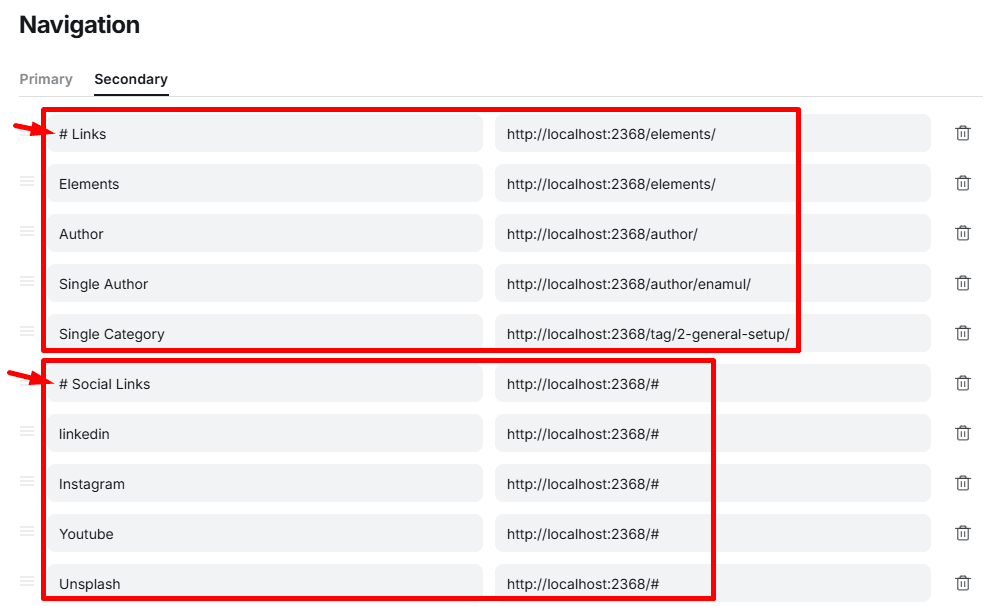
Task: Remove the Single Author navigation item
Action: tap(962, 283)
